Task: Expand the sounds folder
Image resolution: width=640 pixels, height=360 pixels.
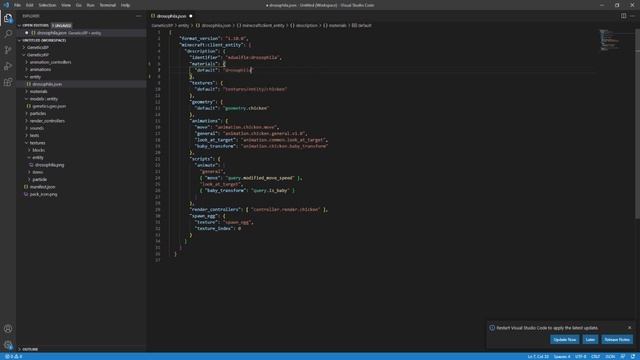Action: (x=36, y=128)
